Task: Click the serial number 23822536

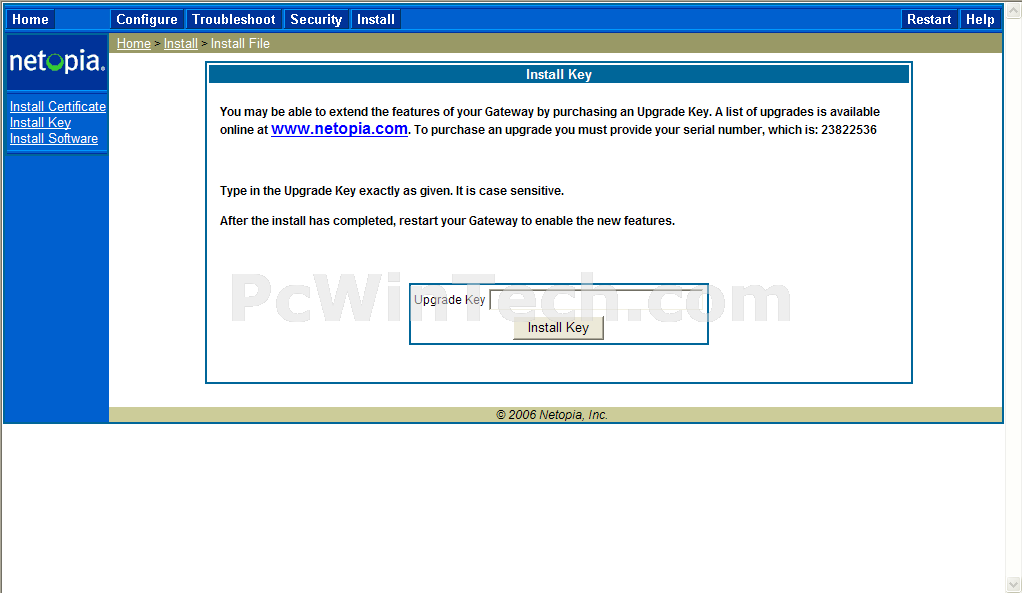Action: (x=849, y=130)
